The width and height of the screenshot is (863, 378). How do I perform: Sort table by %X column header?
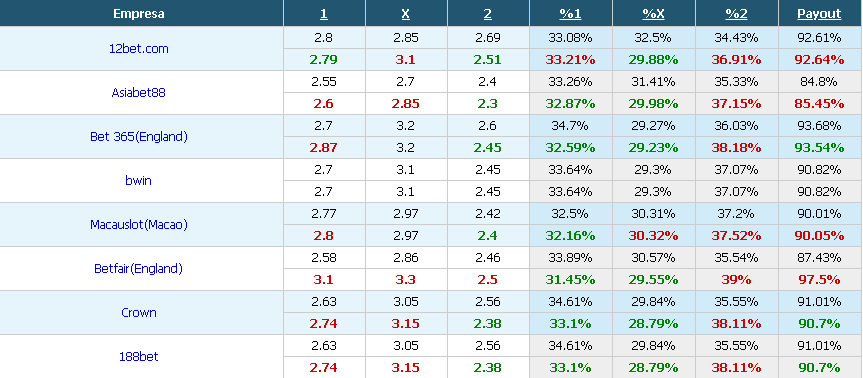653,14
